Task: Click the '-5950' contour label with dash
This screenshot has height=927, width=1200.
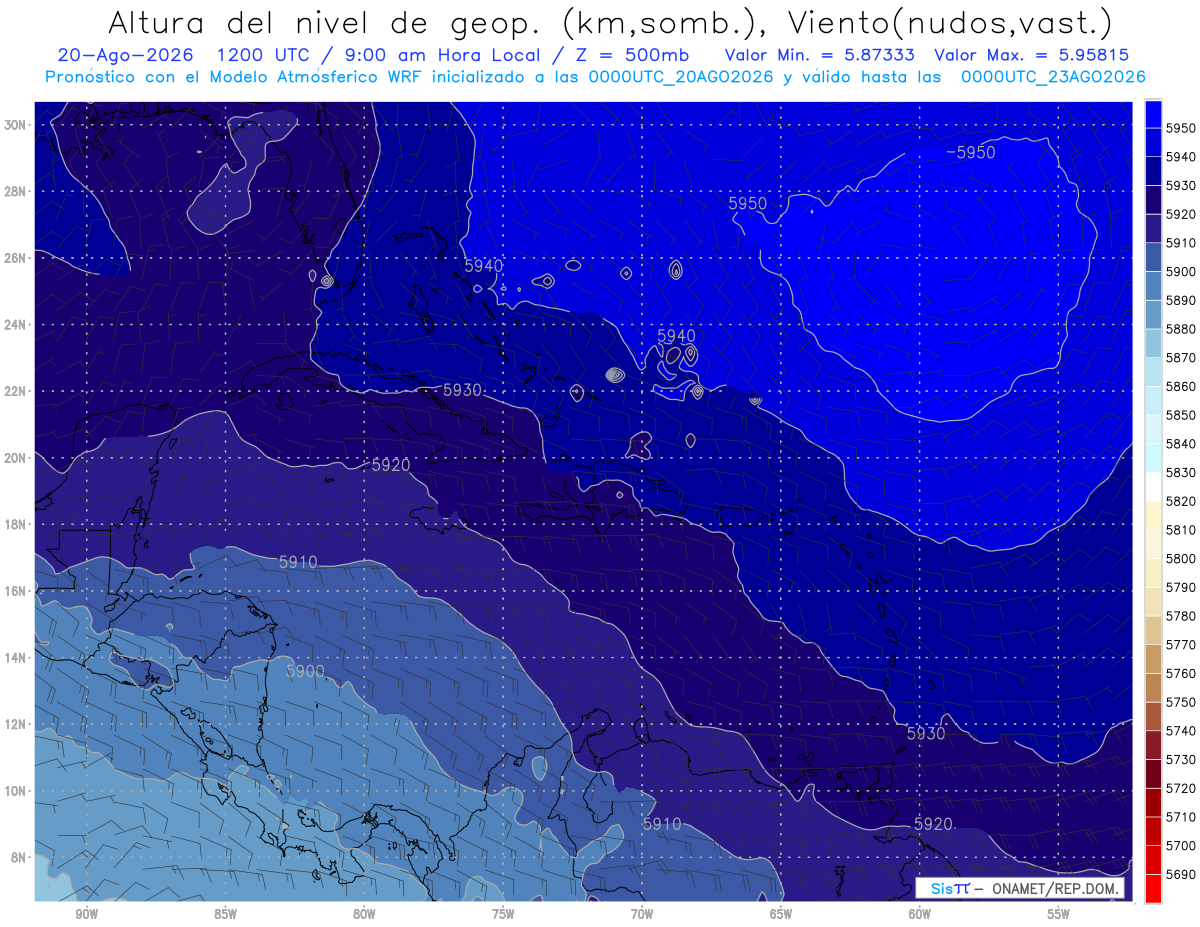Action: pos(970,152)
